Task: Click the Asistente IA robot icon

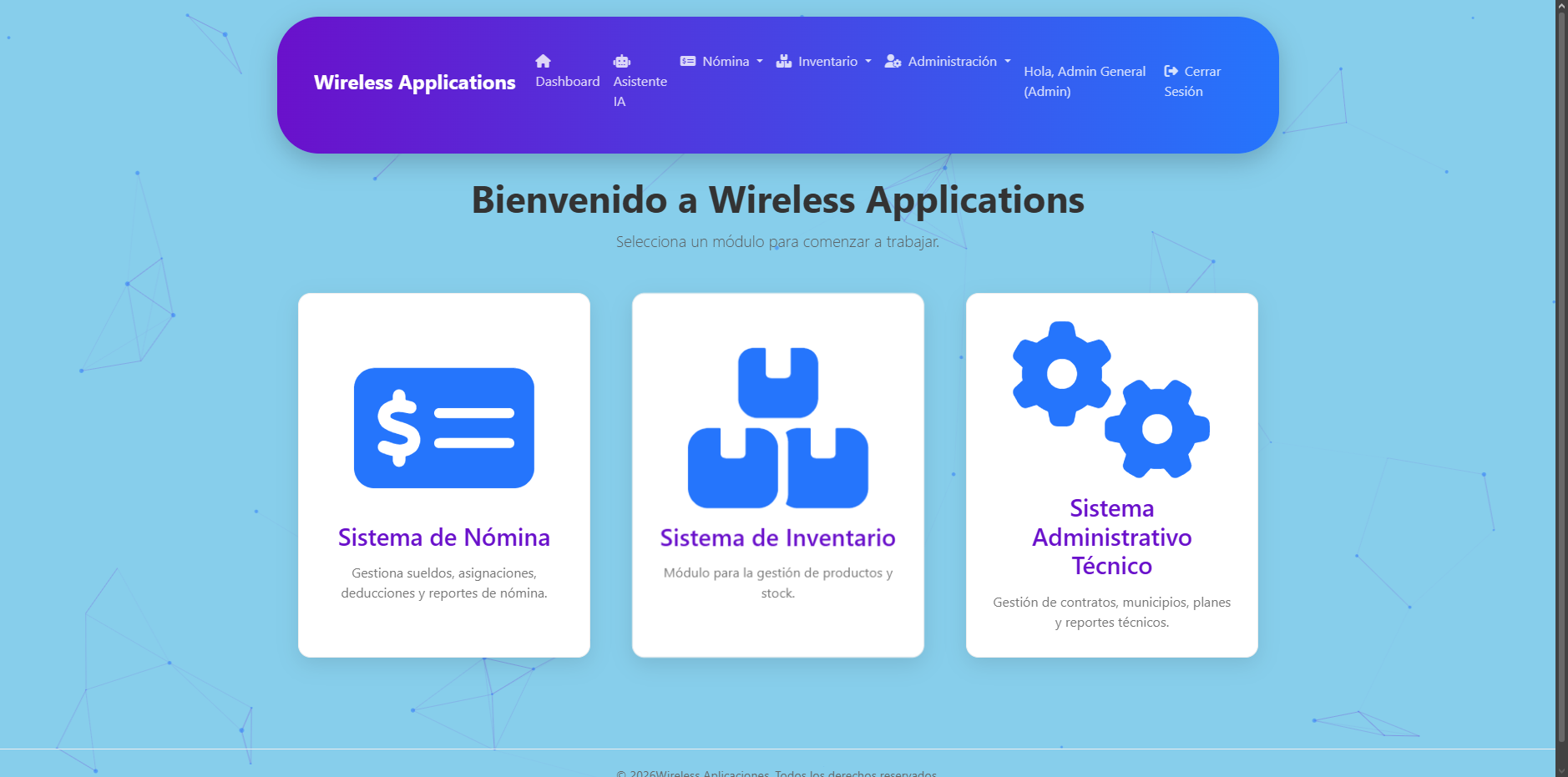Action: click(622, 61)
